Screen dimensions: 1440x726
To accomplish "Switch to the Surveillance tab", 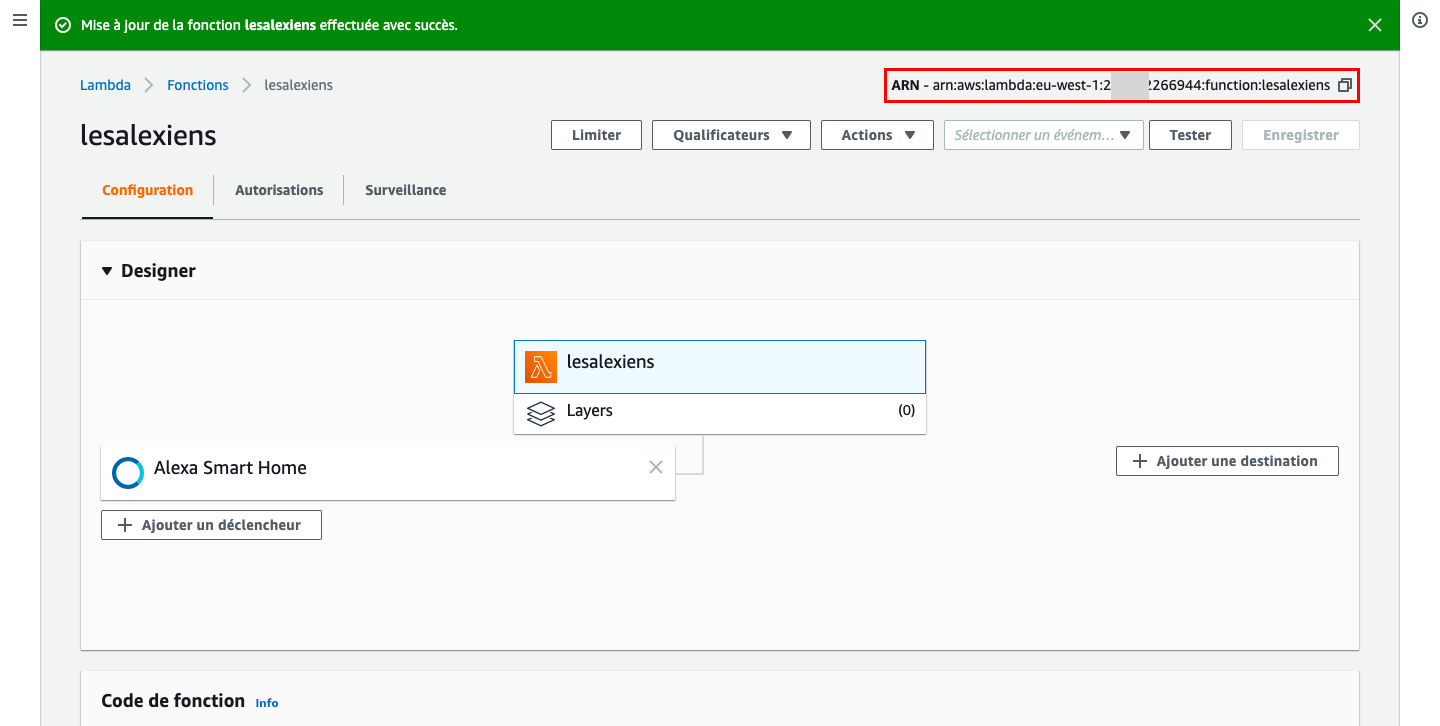I will 405,190.
